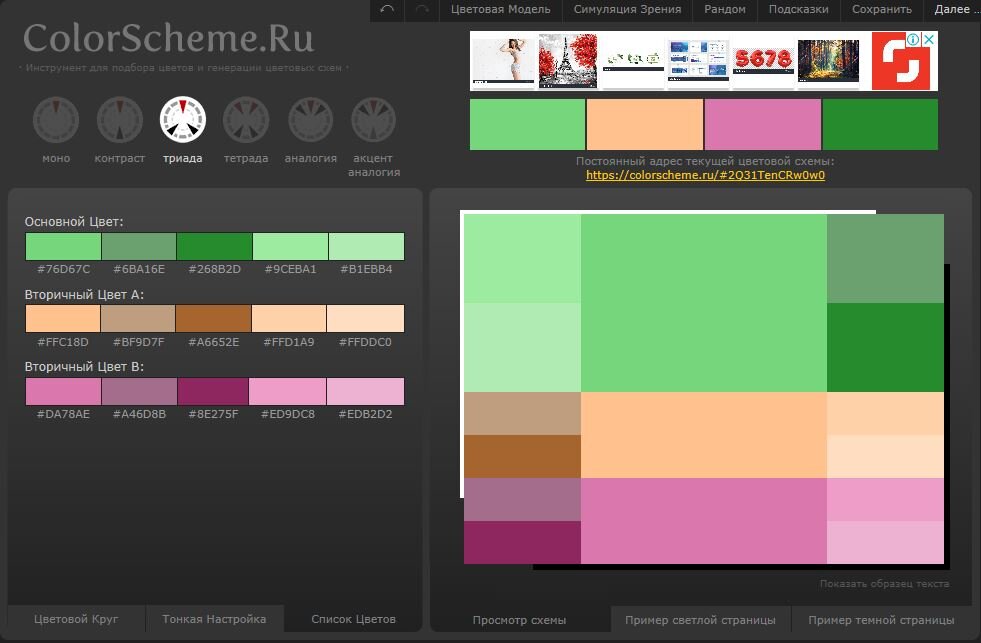Open the Далее menu
The image size is (981, 643).
(x=954, y=9)
